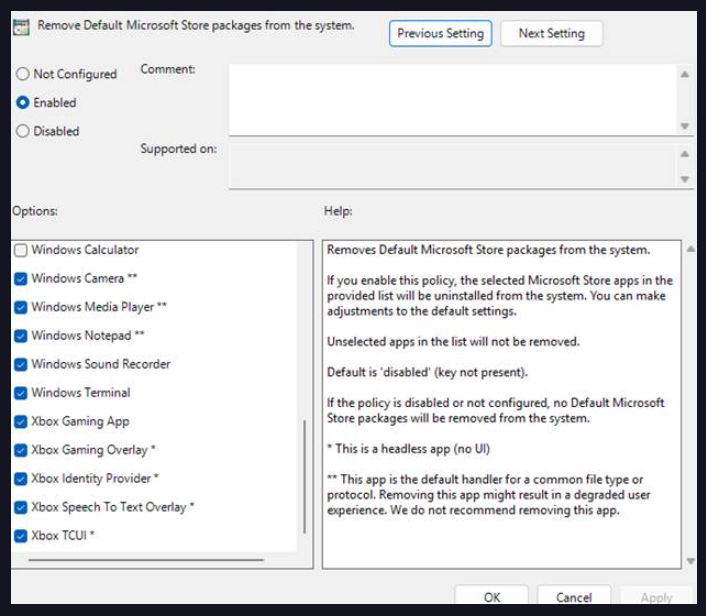The image size is (706, 616).
Task: Click the 'Xbox Identity Provider *' option label
Action: tap(95, 478)
